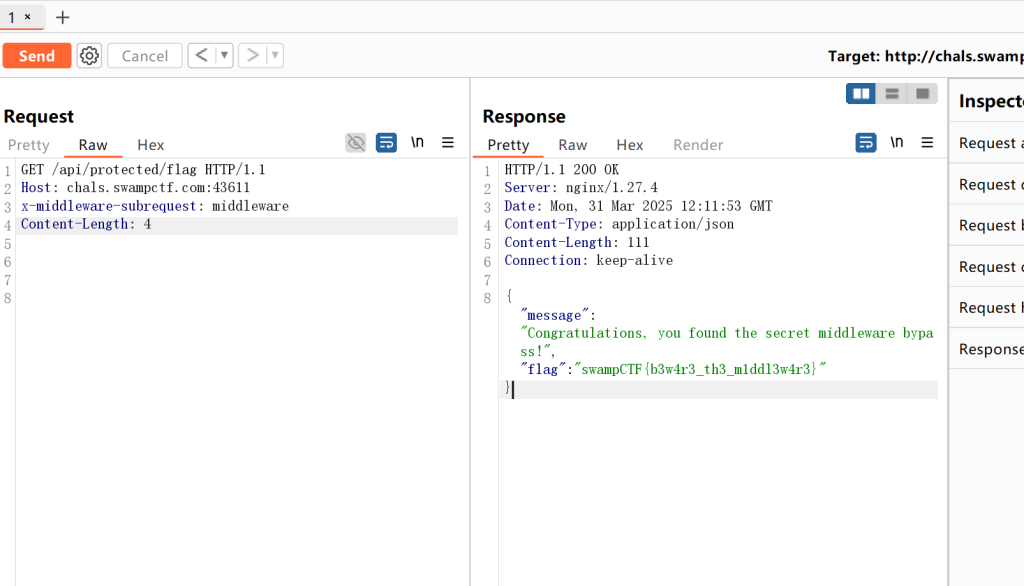Viewport: 1024px width, 586px height.
Task: Expand the Inspector Response row
Action: point(987,349)
